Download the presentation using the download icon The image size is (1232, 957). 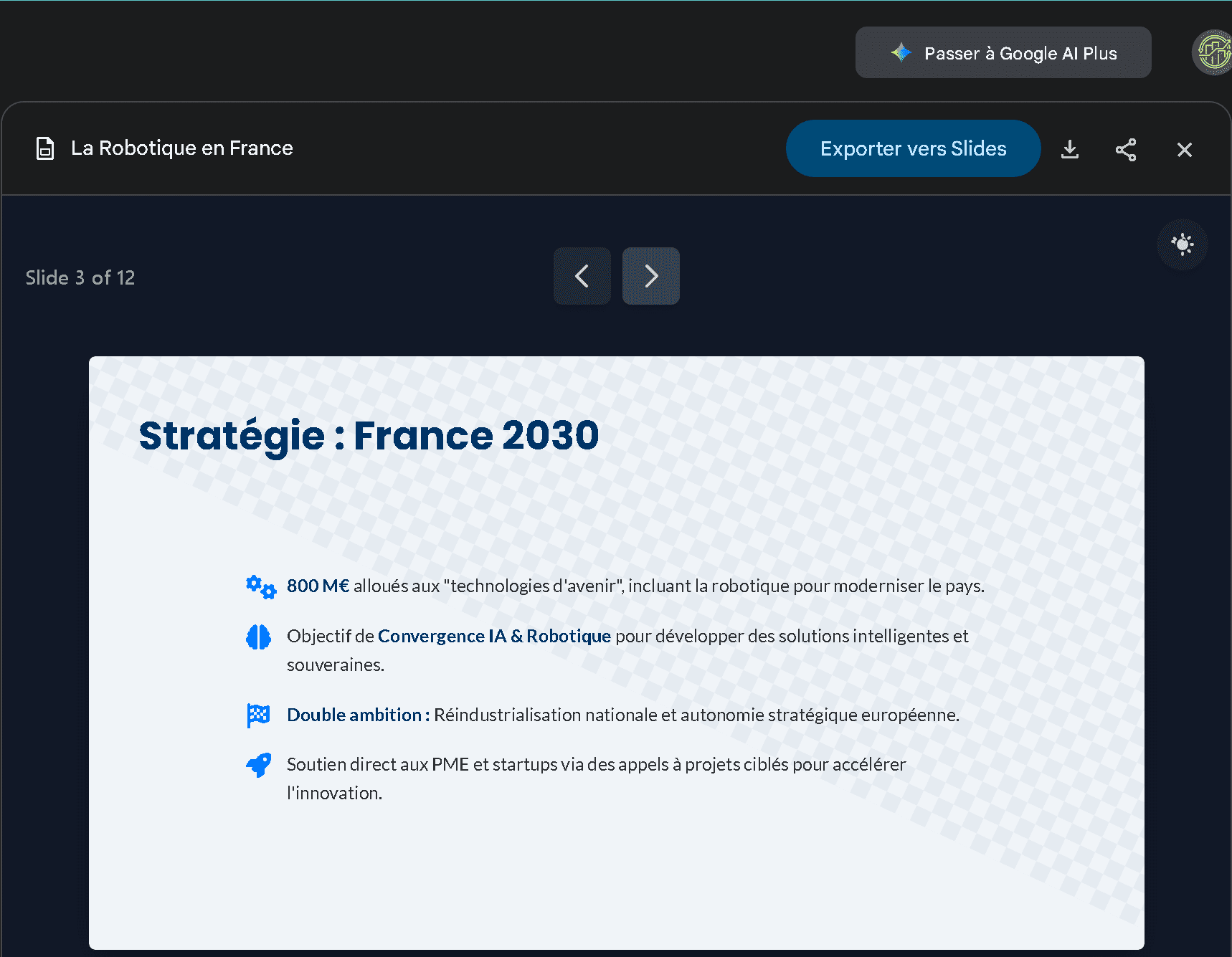[1069, 149]
